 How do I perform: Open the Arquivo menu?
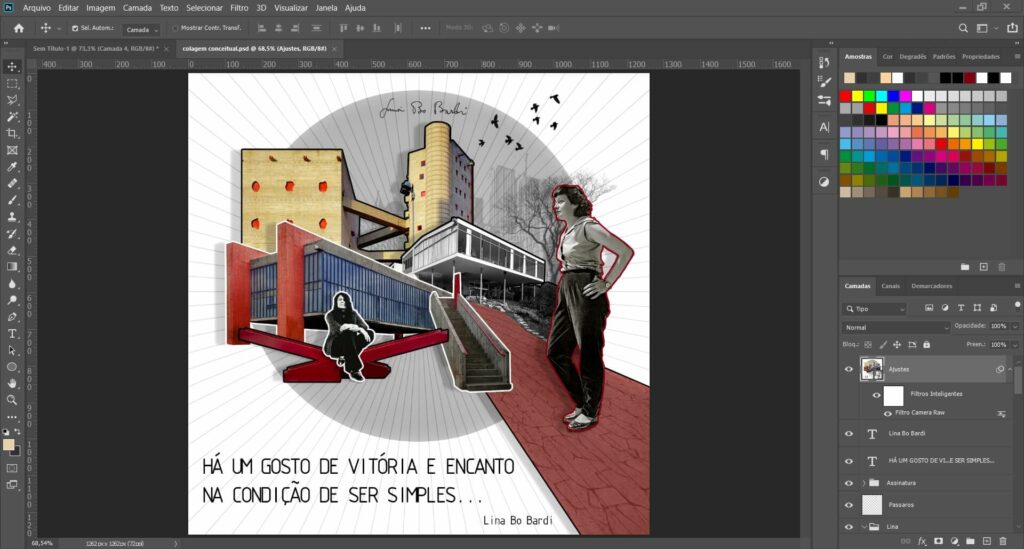click(x=37, y=8)
